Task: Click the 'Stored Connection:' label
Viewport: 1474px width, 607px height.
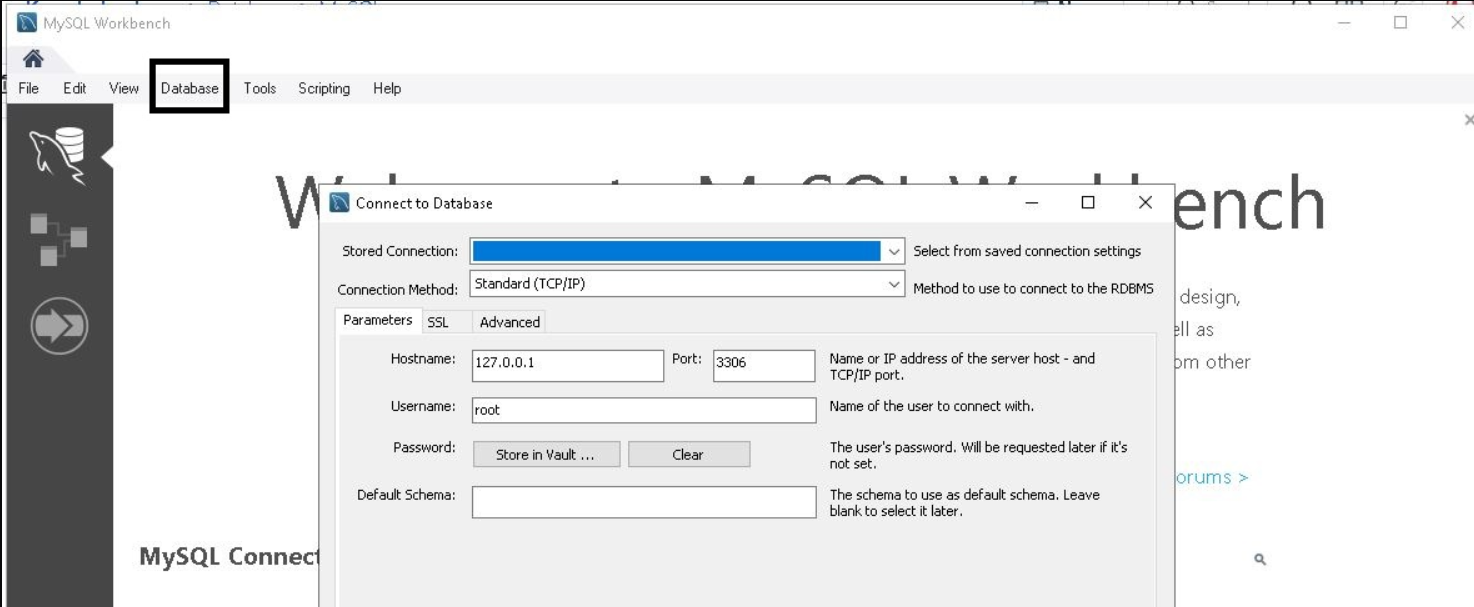Action: coord(400,251)
